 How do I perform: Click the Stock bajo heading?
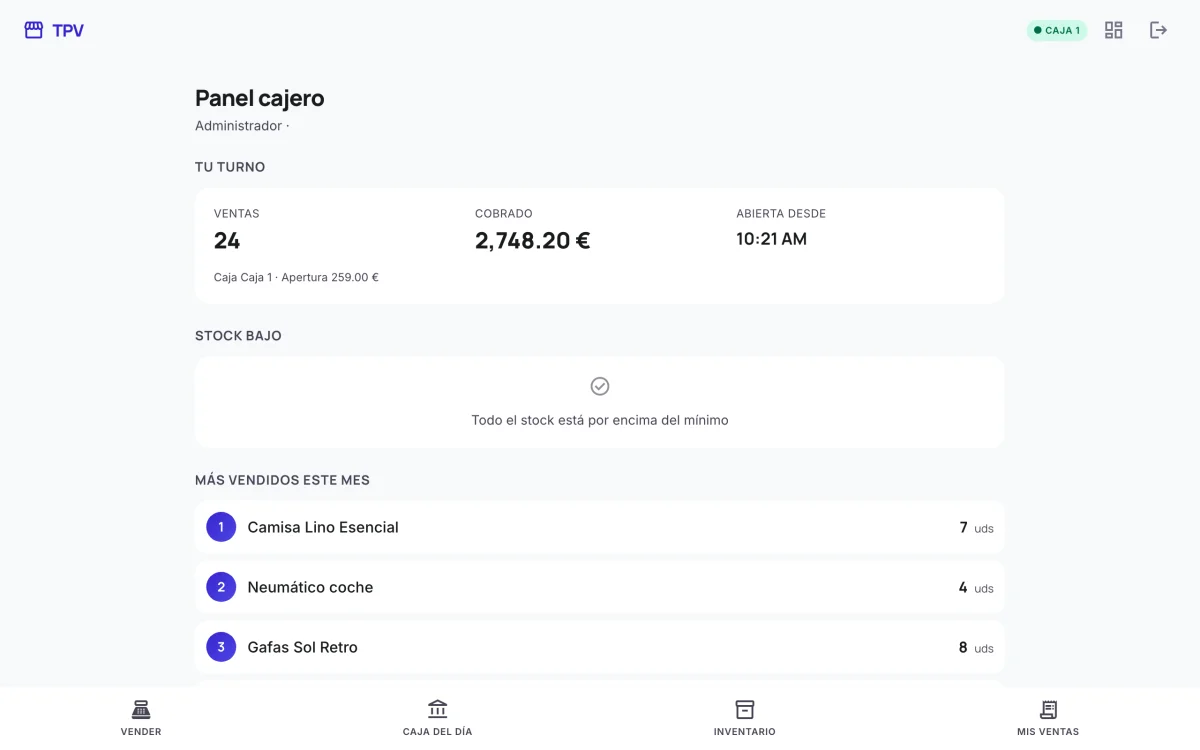click(238, 336)
